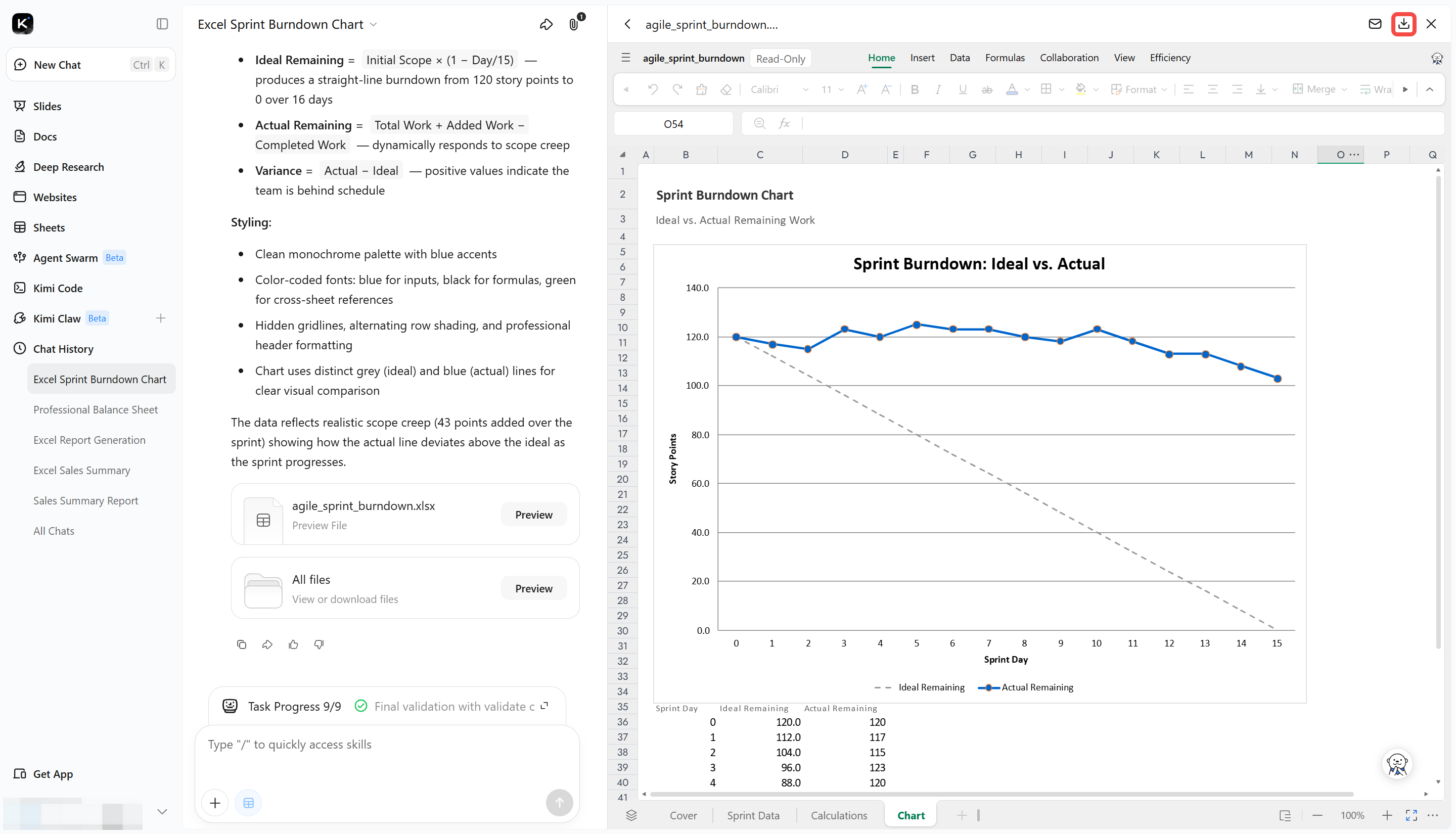
Task: Share the Excel Sprint Burndown Chart conversation
Action: click(x=546, y=24)
